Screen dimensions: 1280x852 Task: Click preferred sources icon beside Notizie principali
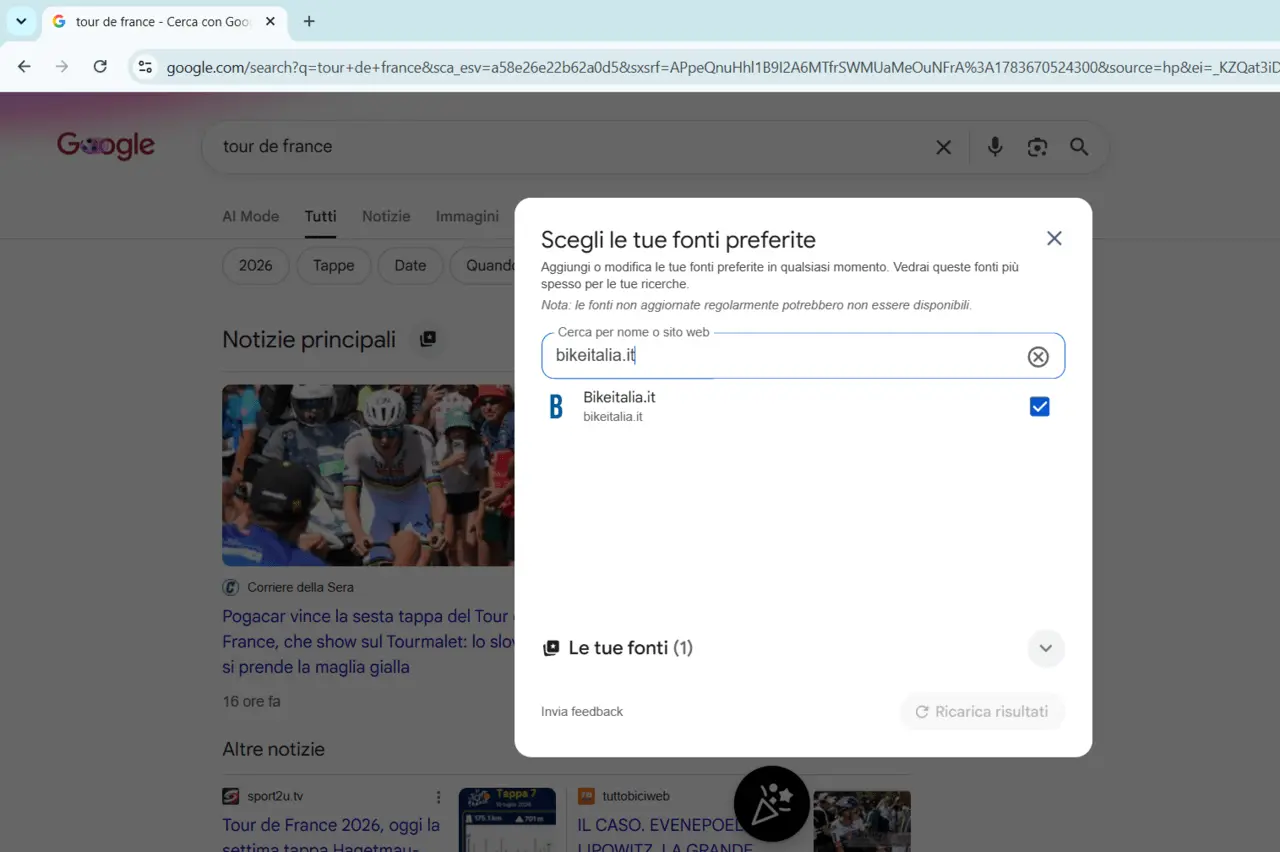427,339
